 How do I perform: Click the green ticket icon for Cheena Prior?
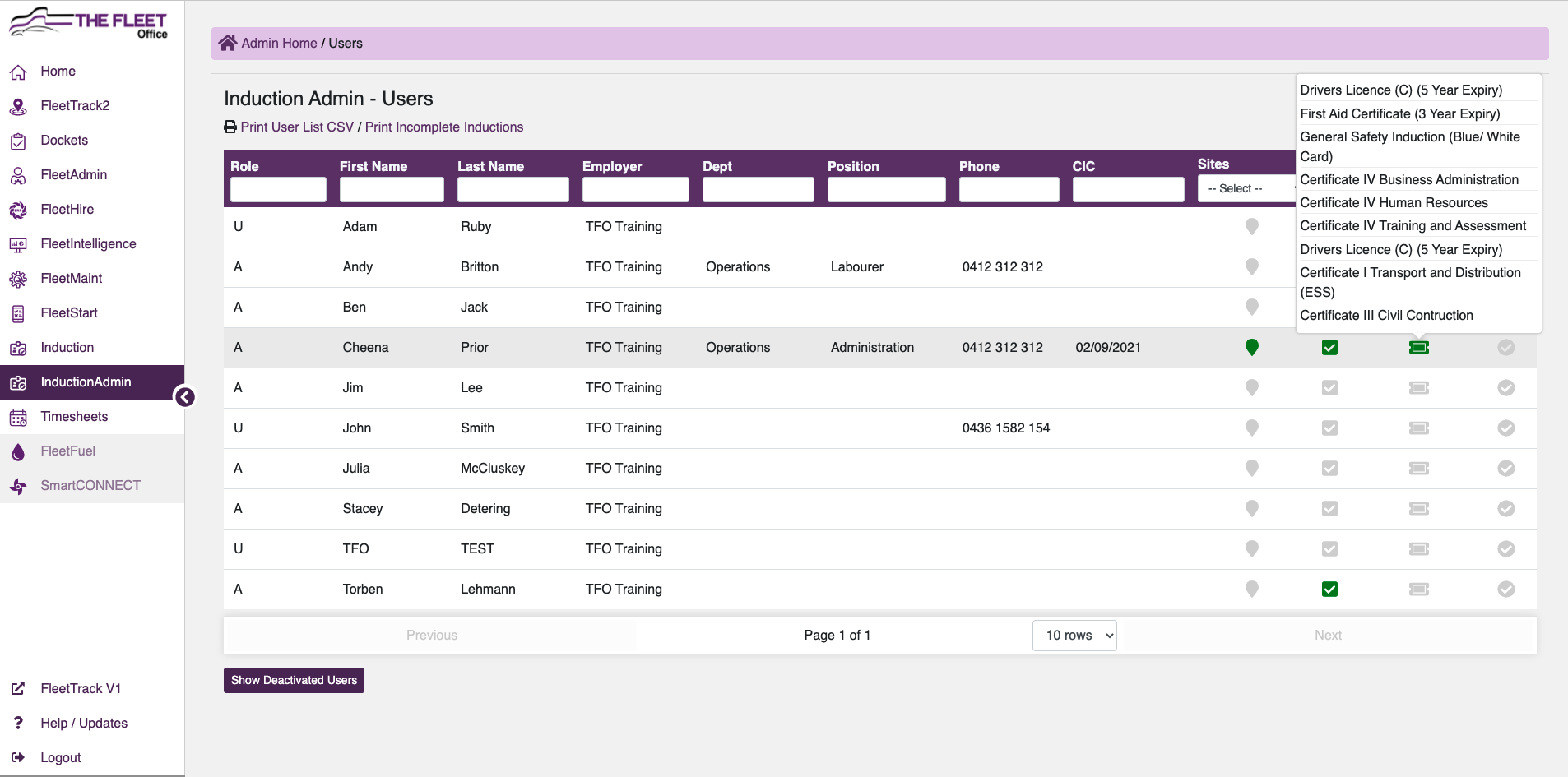coord(1419,347)
